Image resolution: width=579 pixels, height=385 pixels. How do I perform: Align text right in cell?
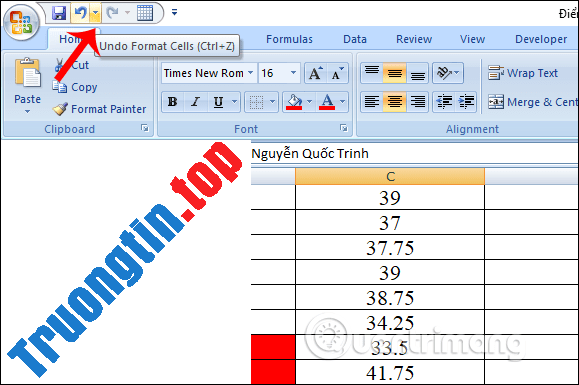(418, 102)
